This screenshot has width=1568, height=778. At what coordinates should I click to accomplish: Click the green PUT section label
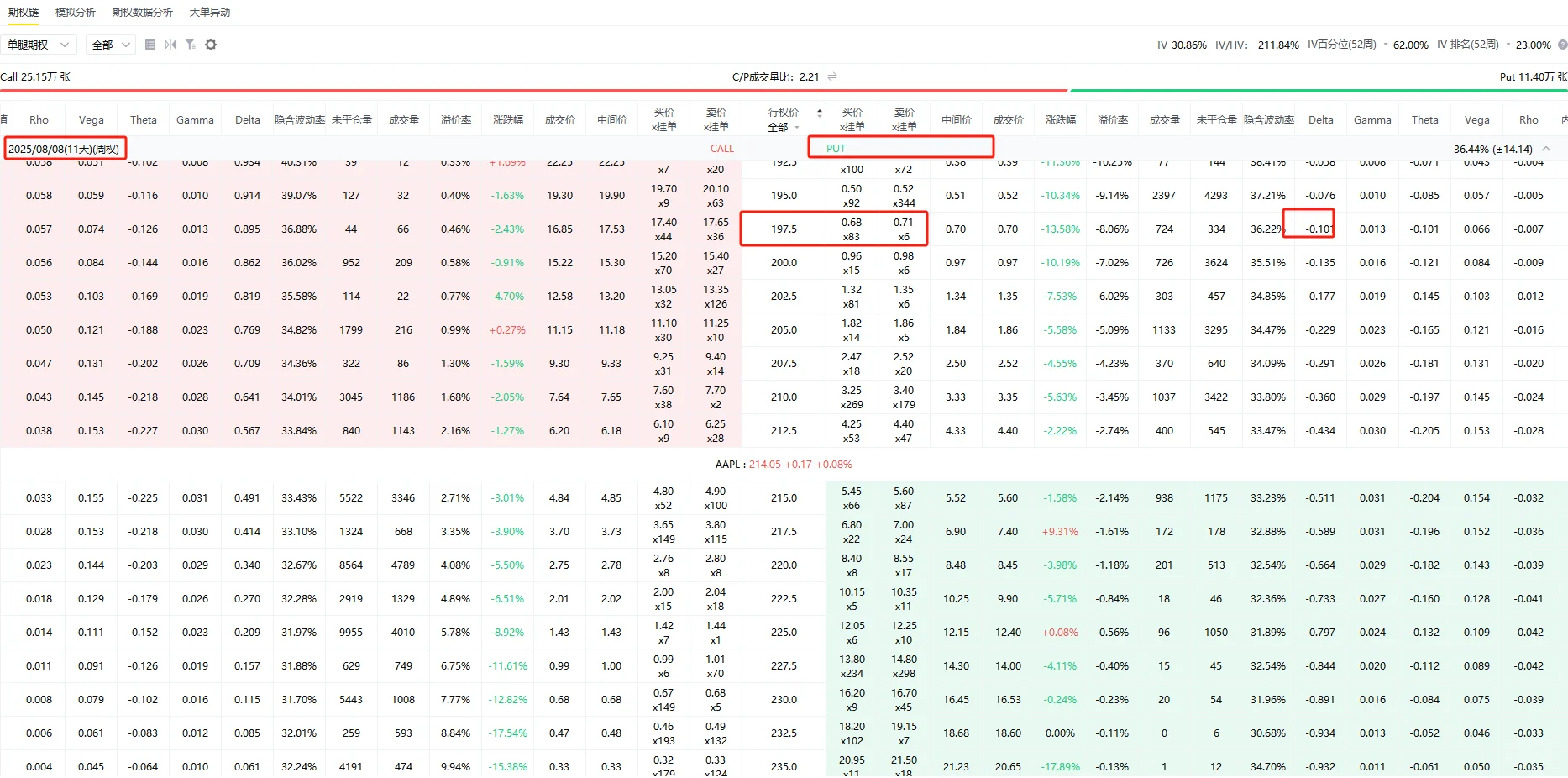(836, 149)
